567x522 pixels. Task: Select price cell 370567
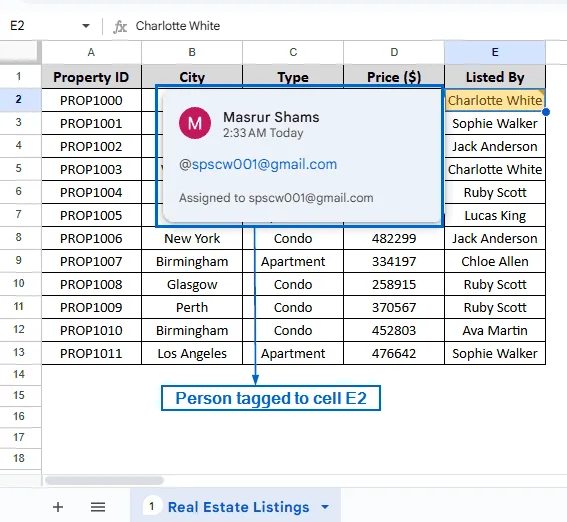tap(394, 307)
